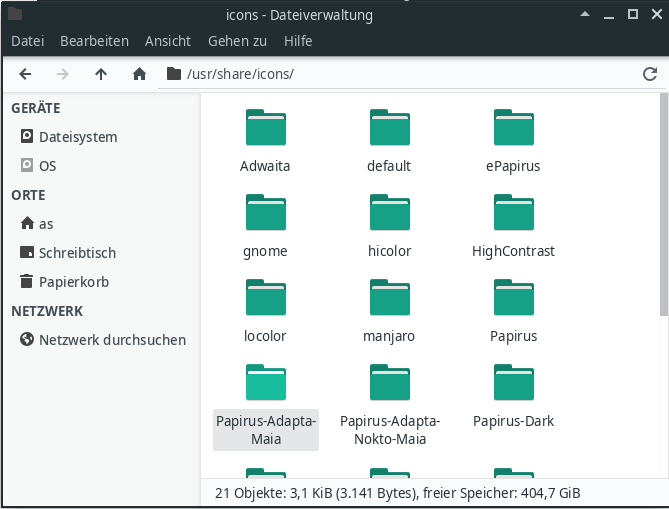This screenshot has height=509, width=669.
Task: Open Schreibtisch in the sidebar
Action: [x=102, y=253]
